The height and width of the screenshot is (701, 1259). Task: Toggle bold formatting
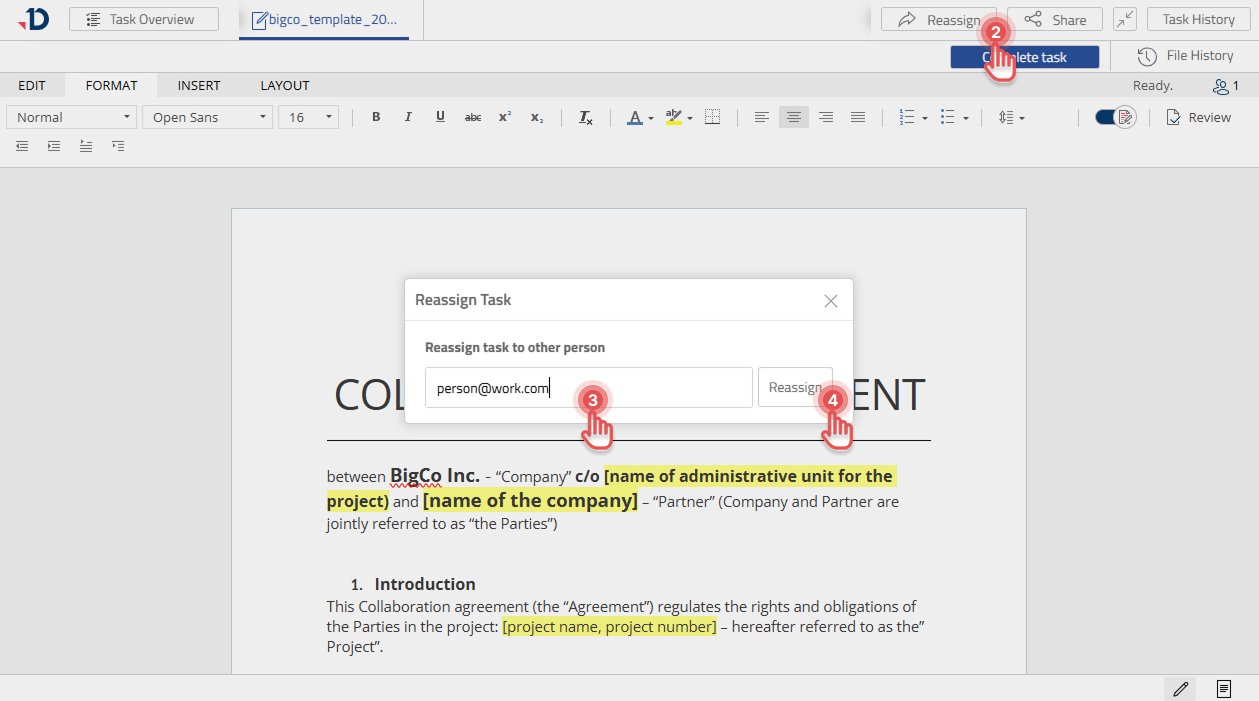[x=376, y=117]
